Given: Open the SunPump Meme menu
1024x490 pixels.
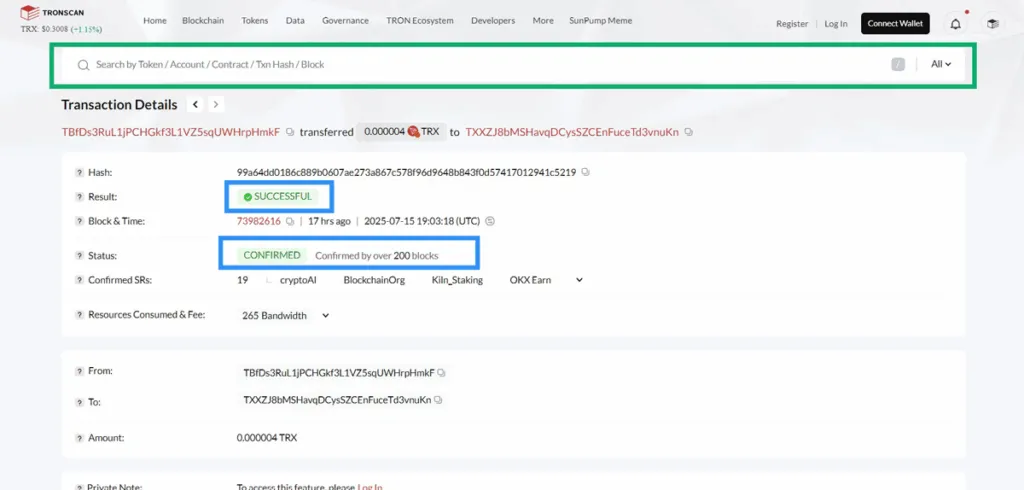Looking at the screenshot, I should click(601, 20).
